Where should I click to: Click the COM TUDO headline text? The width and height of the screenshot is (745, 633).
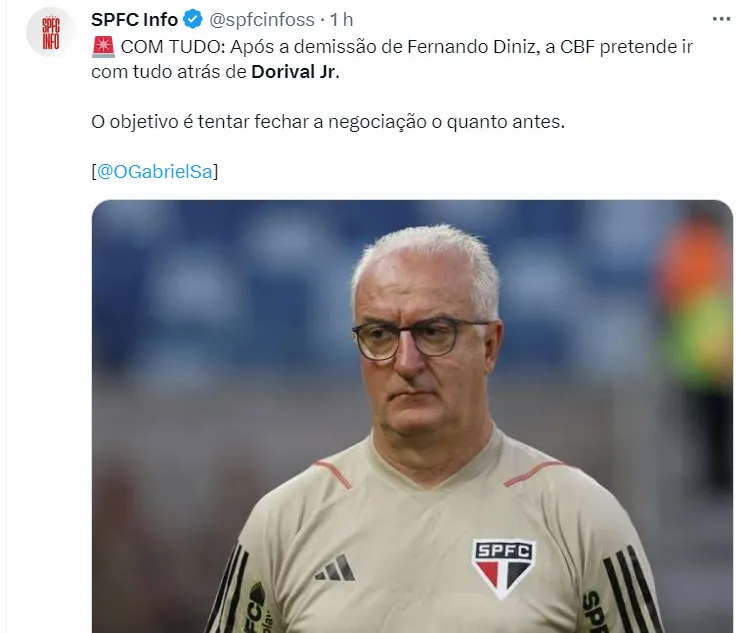tap(173, 47)
